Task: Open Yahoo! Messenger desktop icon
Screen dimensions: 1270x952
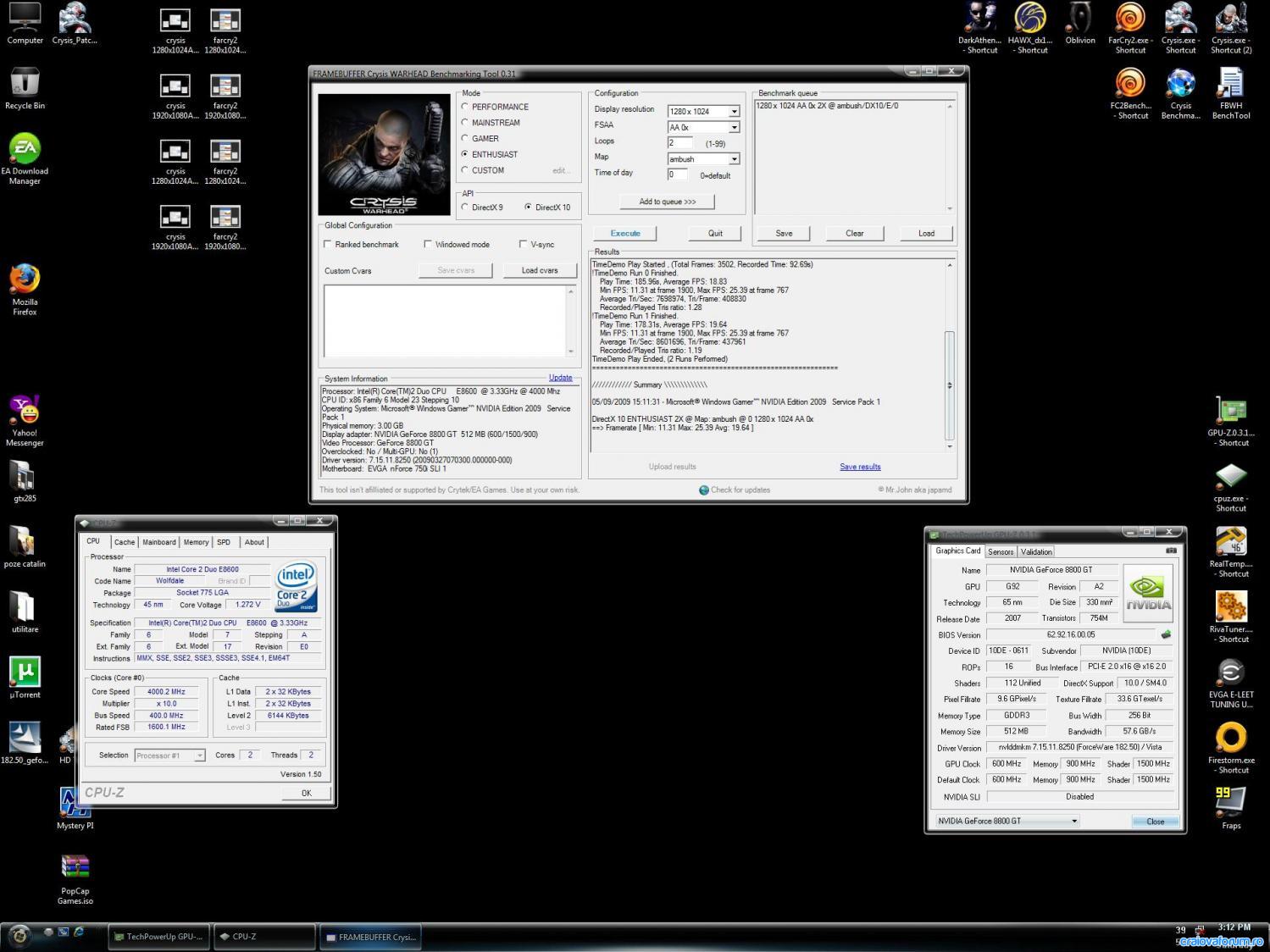Action: [25, 421]
